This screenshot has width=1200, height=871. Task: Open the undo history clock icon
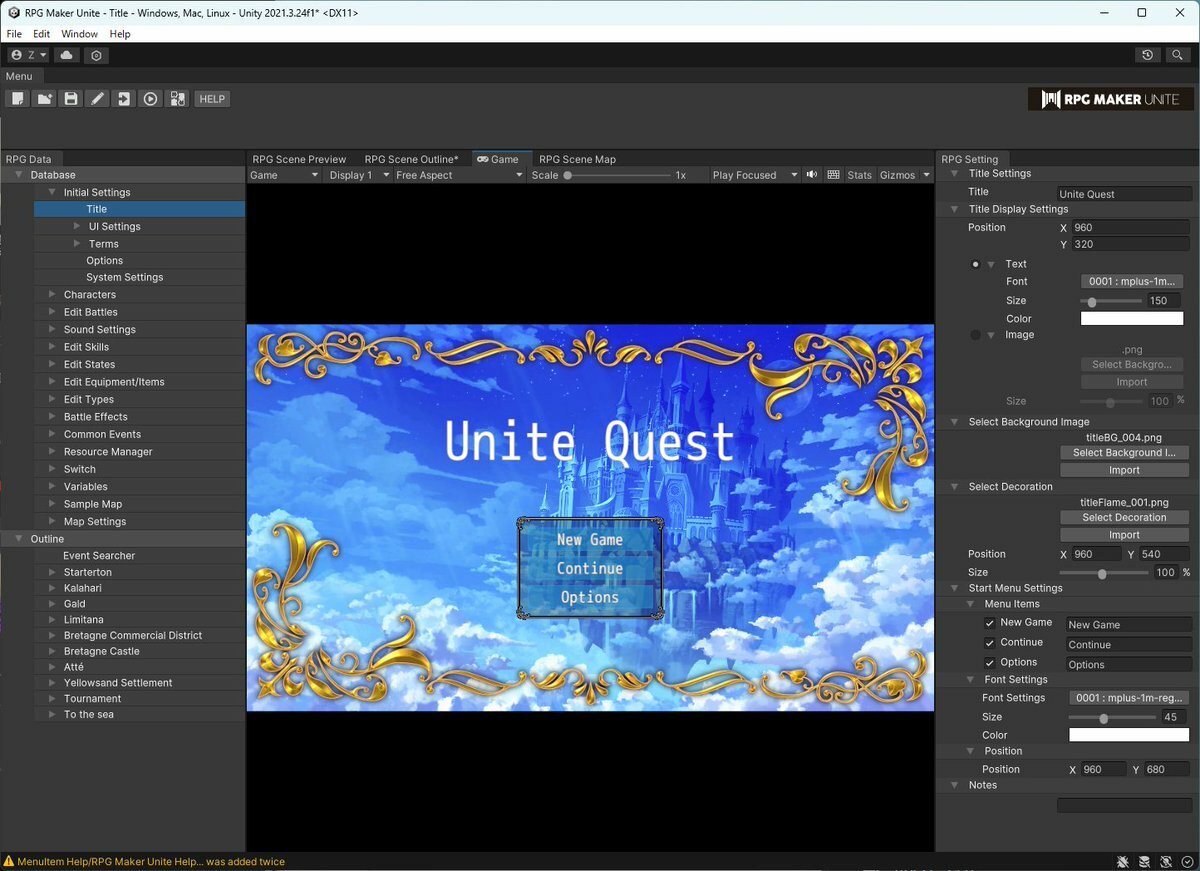pyautogui.click(x=1148, y=55)
